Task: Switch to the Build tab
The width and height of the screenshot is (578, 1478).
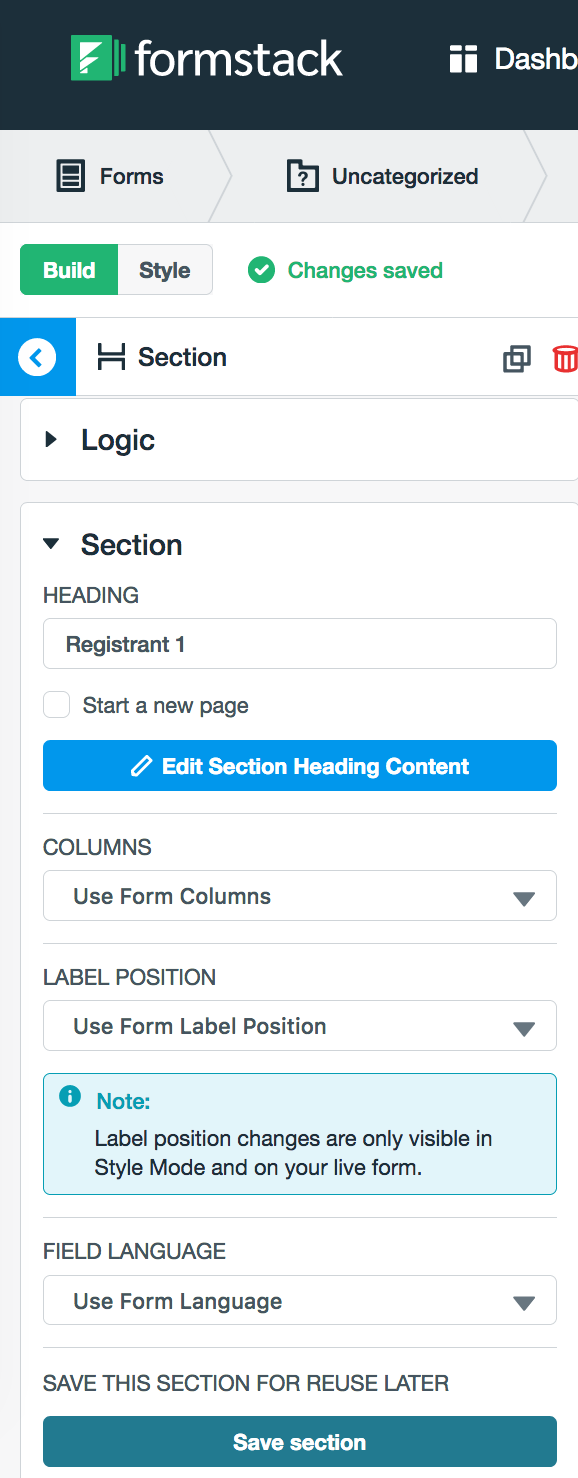Action: coord(69,270)
